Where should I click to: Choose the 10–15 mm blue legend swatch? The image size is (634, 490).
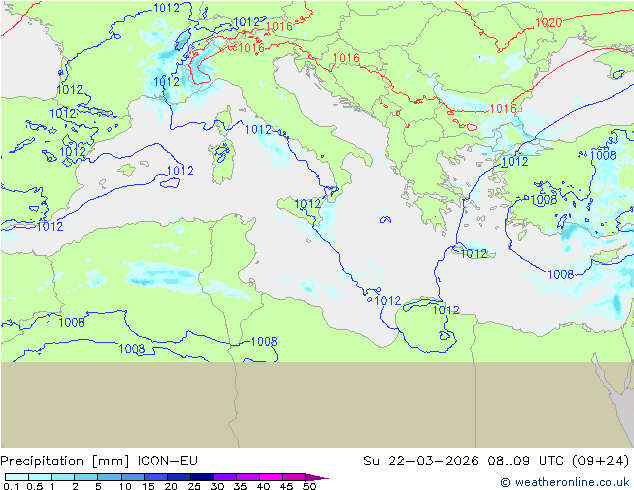(x=132, y=477)
